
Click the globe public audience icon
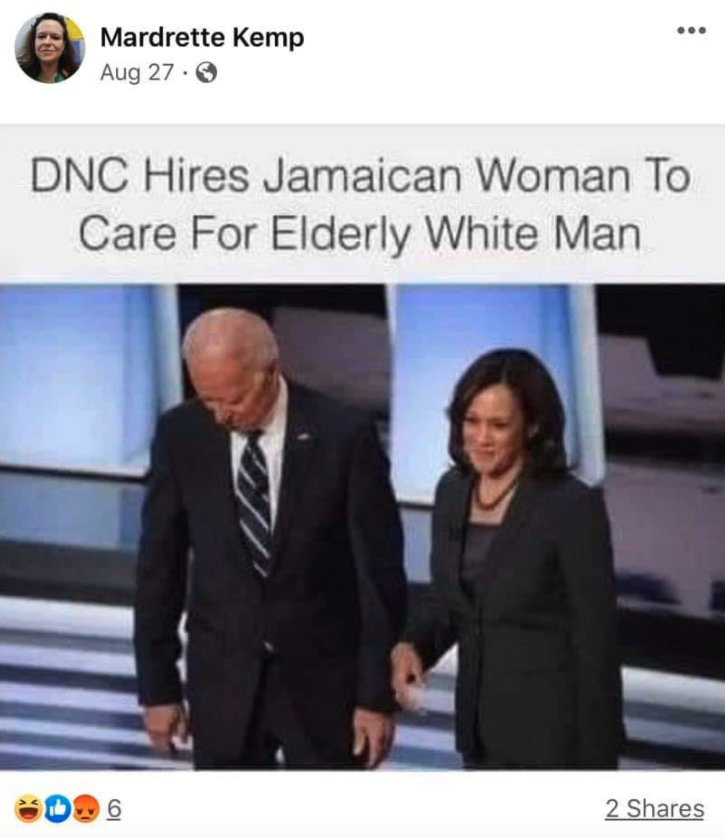(x=206, y=73)
